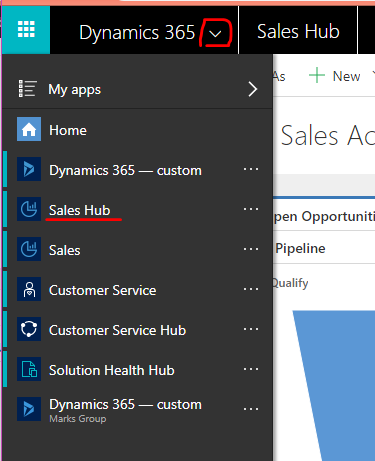The height and width of the screenshot is (461, 375).
Task: Click the Customer Service Hub icon
Action: 29,329
